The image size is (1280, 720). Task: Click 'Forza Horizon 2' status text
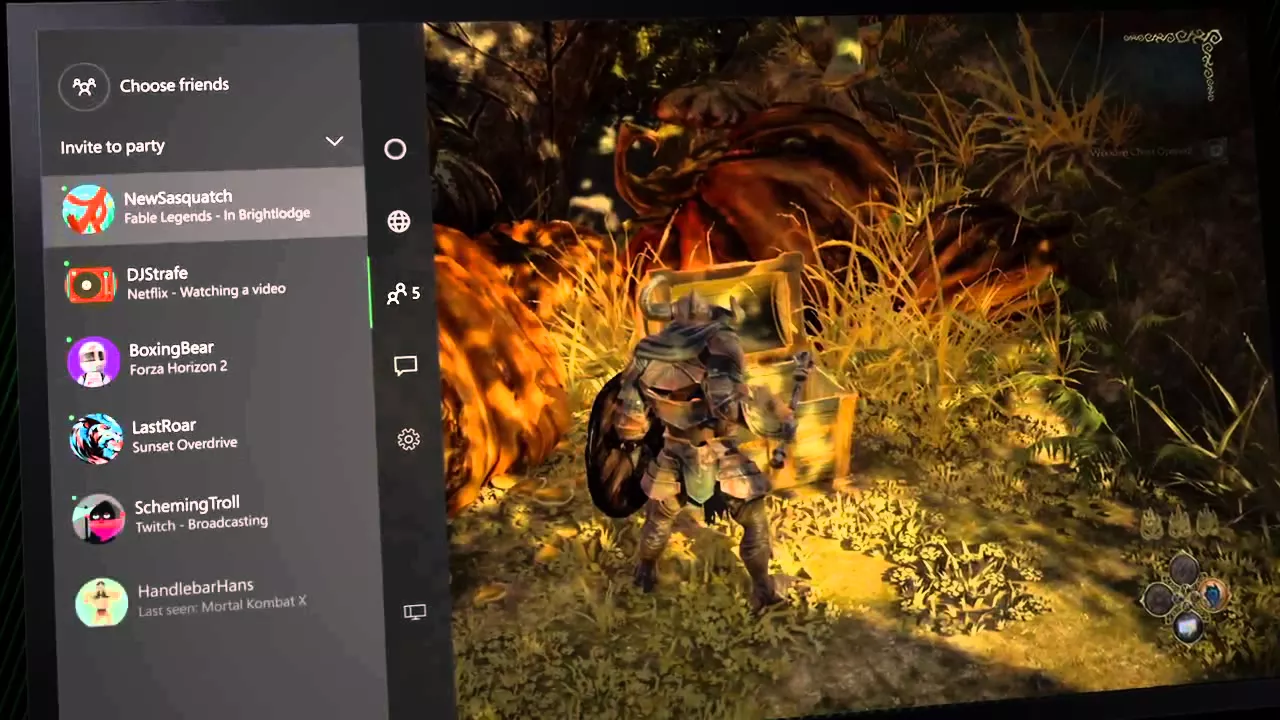click(178, 368)
